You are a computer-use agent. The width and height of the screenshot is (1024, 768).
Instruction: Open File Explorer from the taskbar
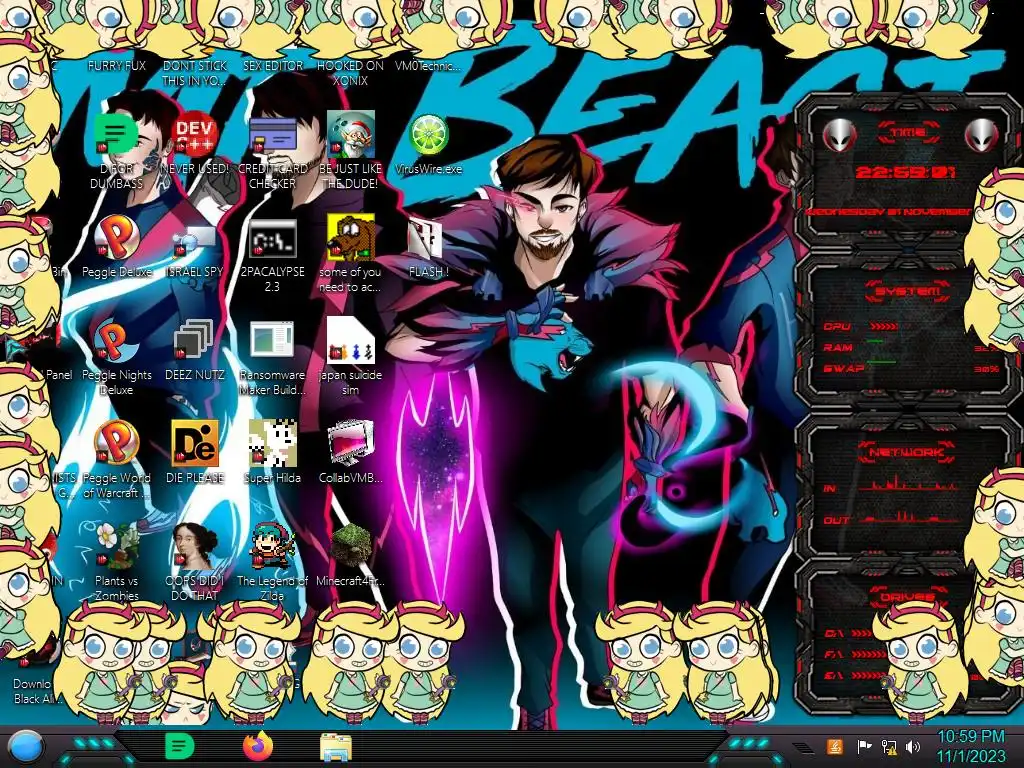click(336, 747)
